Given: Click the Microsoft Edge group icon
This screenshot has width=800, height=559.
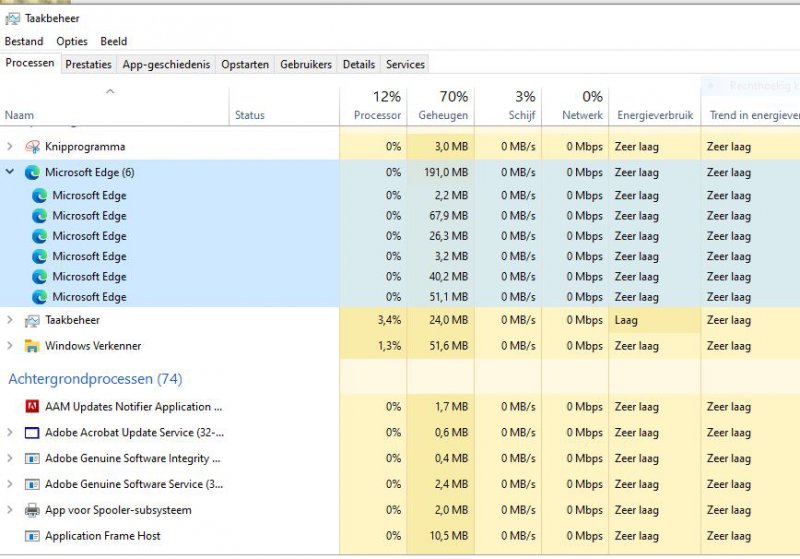Looking at the screenshot, I should pyautogui.click(x=32, y=173).
